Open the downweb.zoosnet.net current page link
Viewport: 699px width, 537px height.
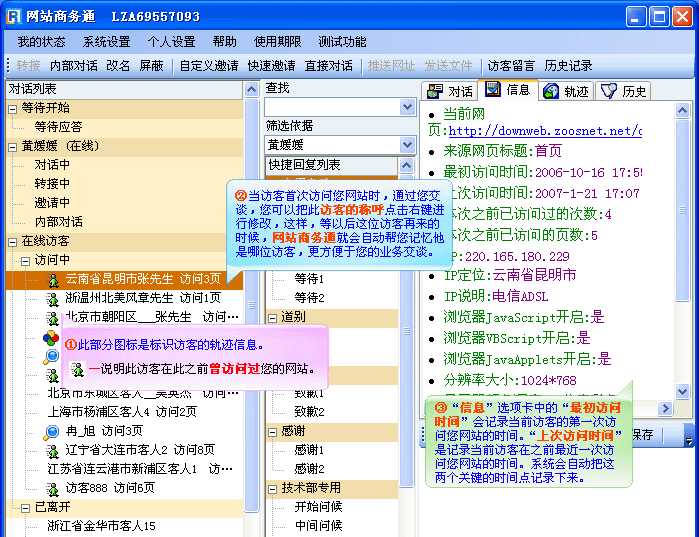[544, 131]
